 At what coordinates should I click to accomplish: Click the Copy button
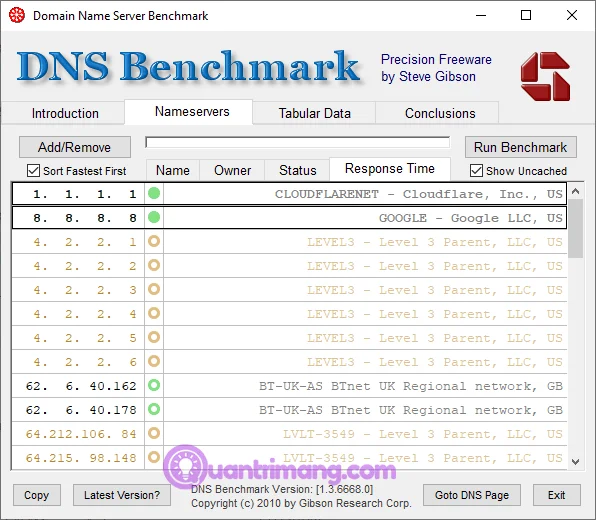point(36,495)
